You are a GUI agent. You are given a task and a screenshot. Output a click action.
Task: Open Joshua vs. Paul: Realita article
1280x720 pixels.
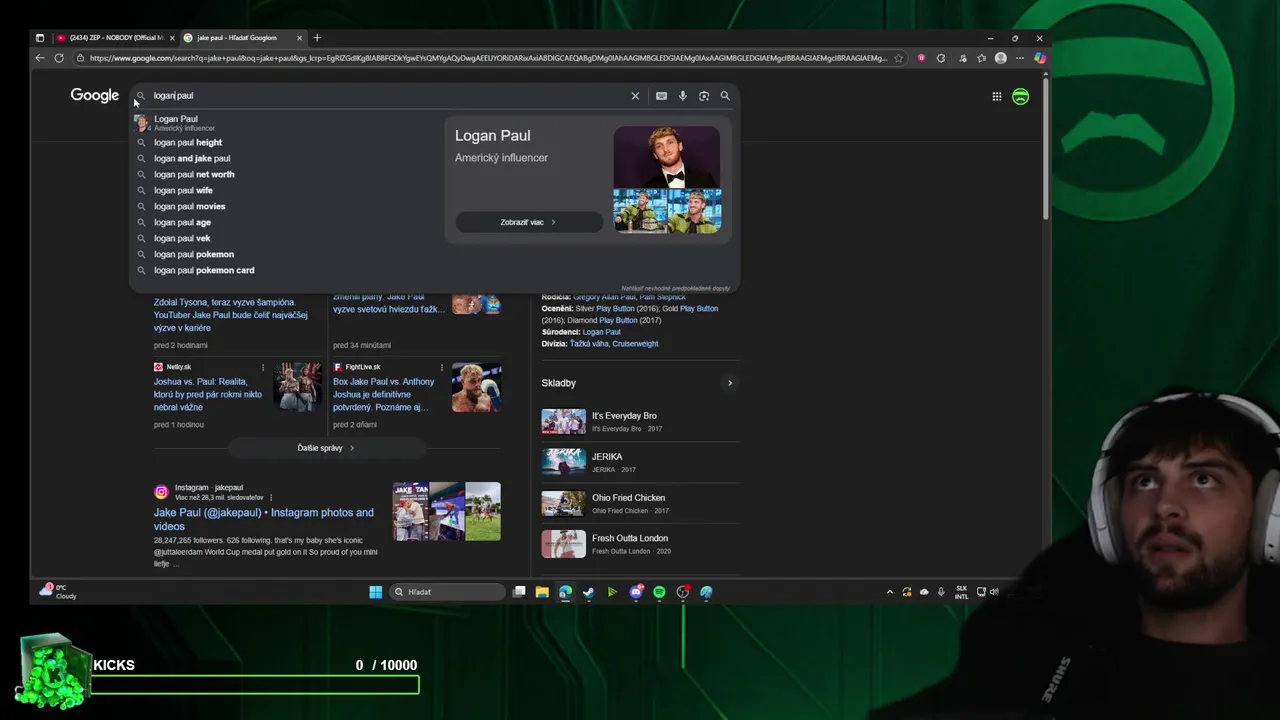click(x=209, y=394)
